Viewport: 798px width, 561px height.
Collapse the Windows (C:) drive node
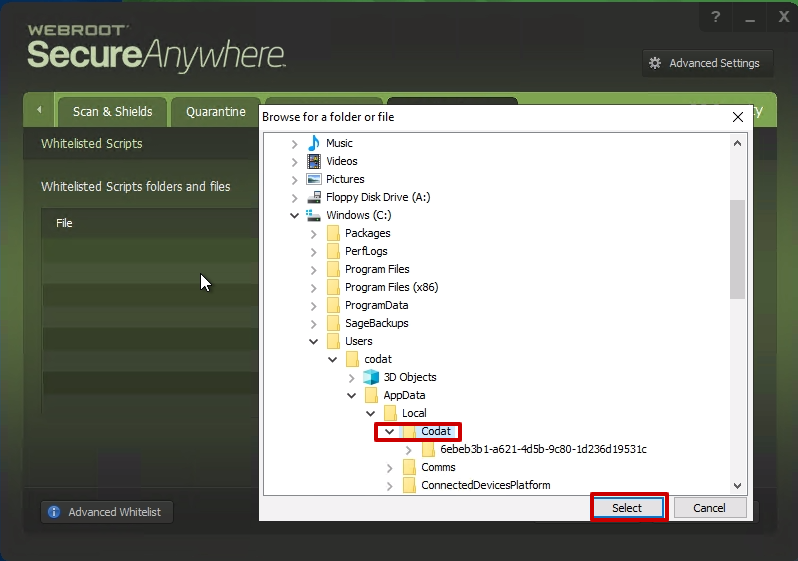click(x=294, y=215)
